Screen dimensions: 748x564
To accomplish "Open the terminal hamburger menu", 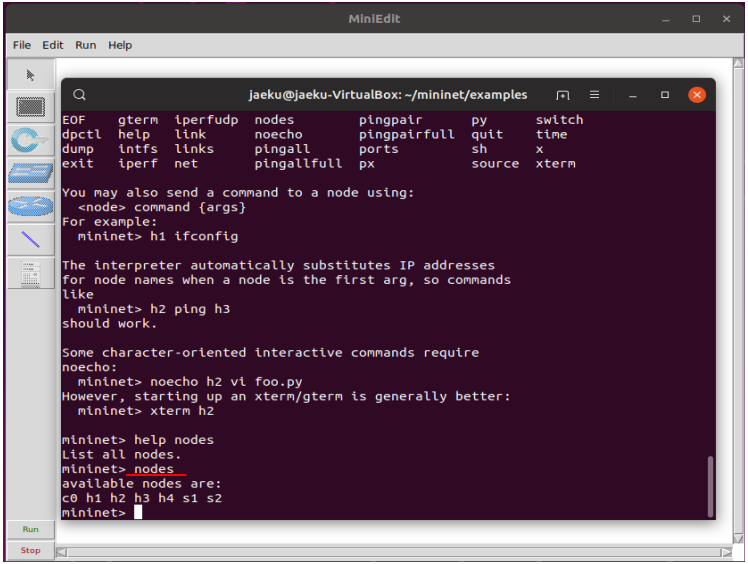I will (594, 94).
